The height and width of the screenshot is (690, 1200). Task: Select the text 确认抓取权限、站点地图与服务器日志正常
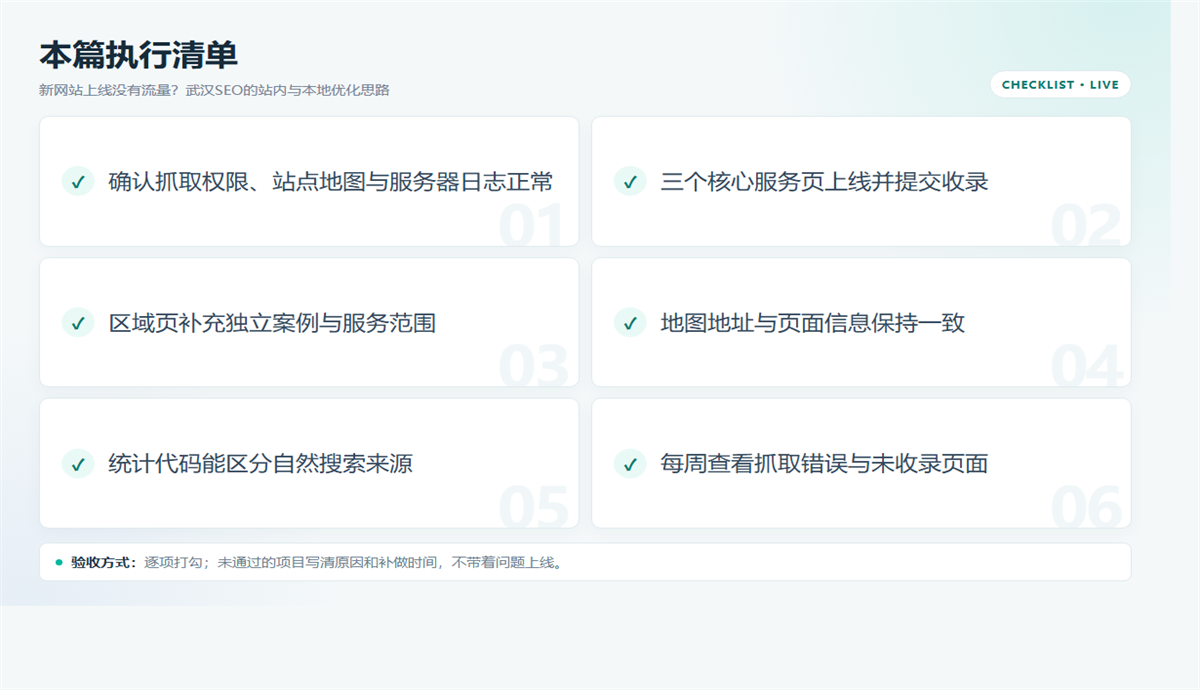tap(331, 182)
